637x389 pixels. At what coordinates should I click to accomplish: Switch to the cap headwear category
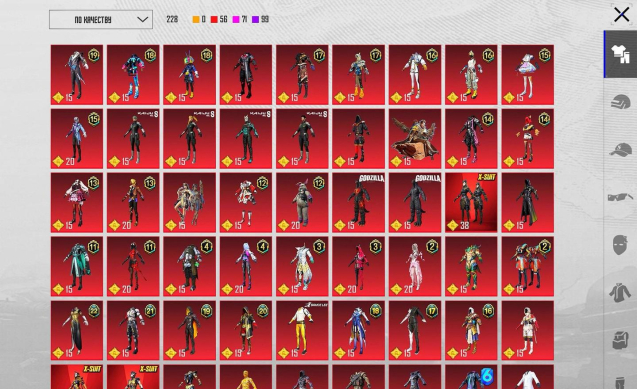pos(620,149)
